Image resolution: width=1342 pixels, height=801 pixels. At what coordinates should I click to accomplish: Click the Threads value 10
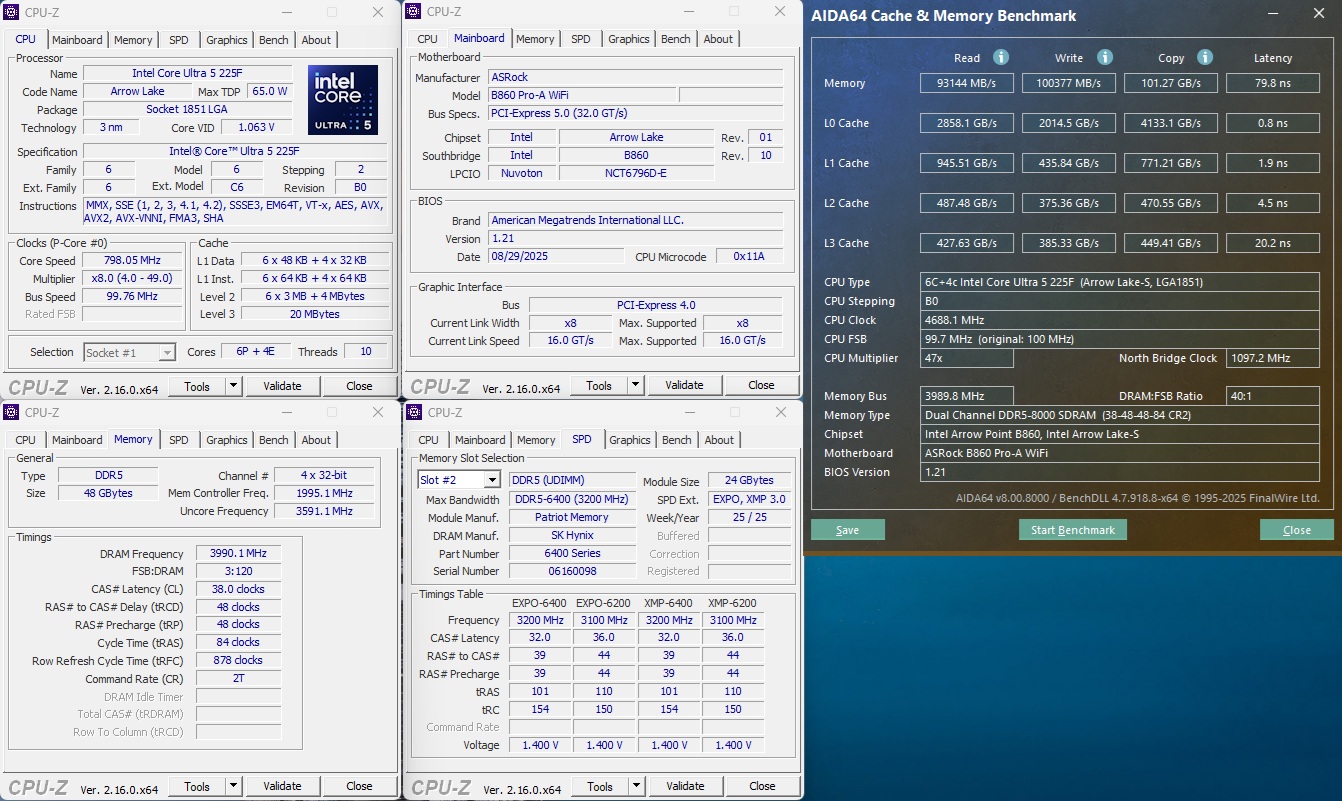366,351
